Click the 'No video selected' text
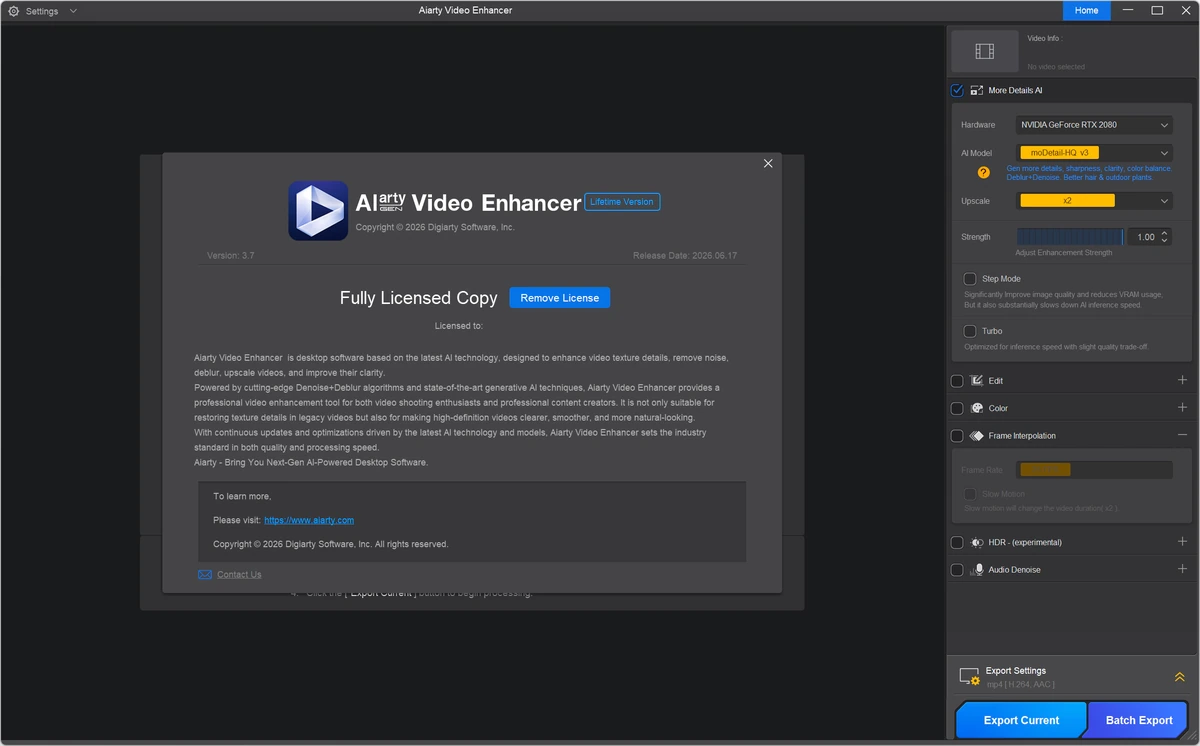 (x=1056, y=67)
